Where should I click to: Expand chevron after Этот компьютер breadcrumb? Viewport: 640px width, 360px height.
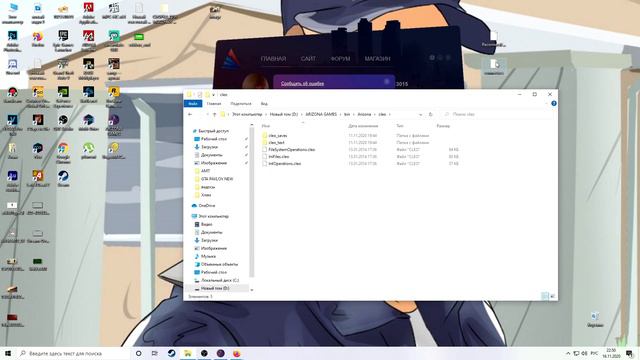[x=266, y=114]
